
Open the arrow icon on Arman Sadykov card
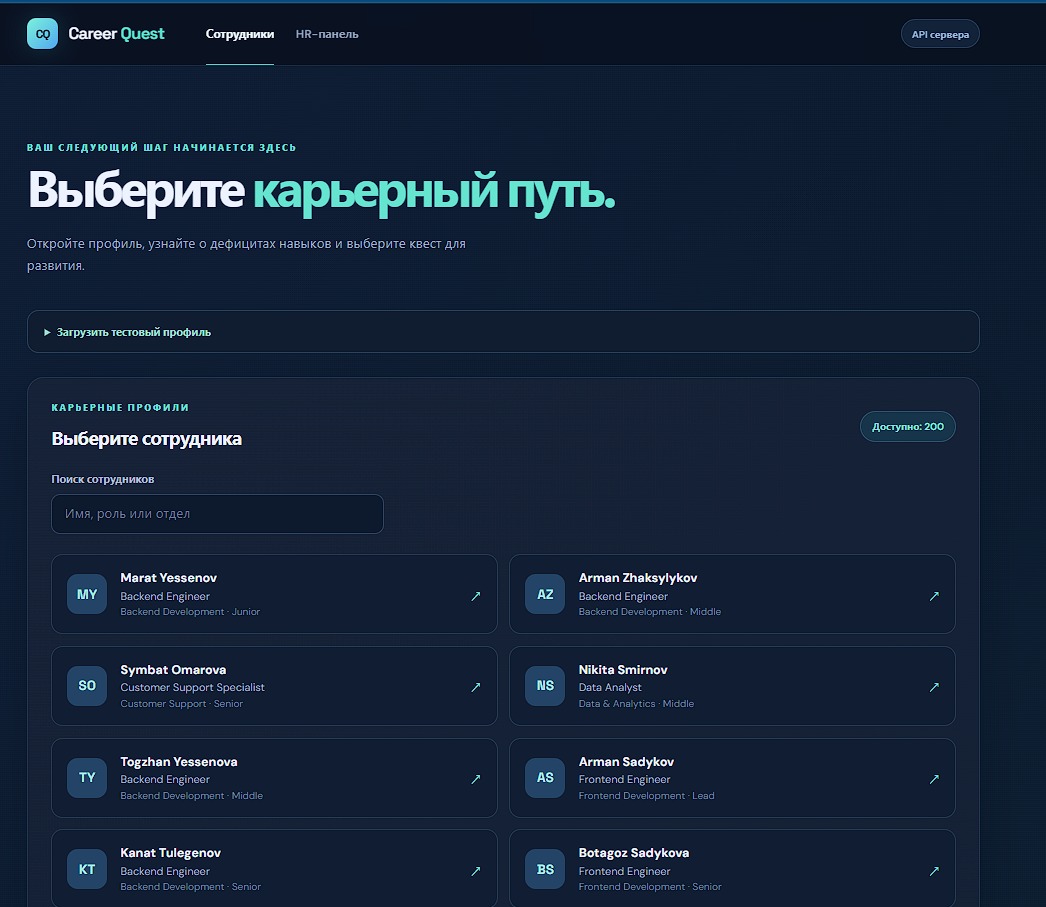934,778
